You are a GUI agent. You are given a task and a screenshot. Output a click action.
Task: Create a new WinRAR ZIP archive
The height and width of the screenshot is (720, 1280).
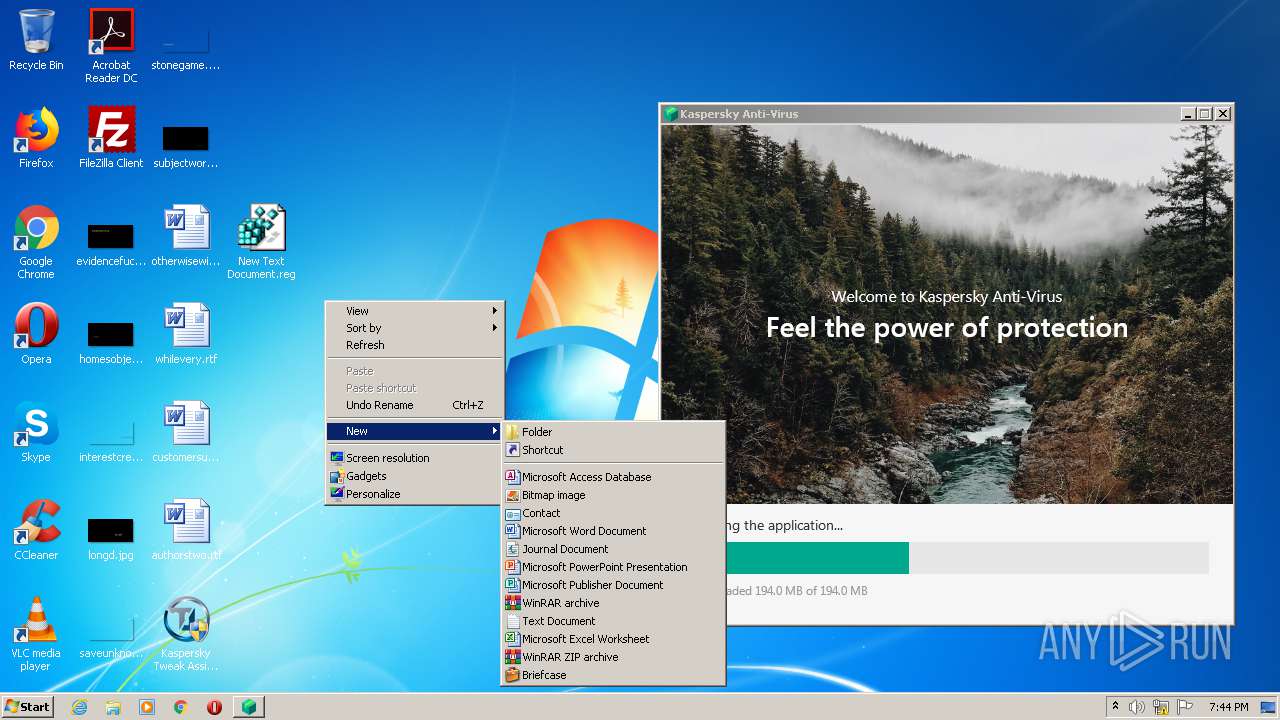[613, 657]
